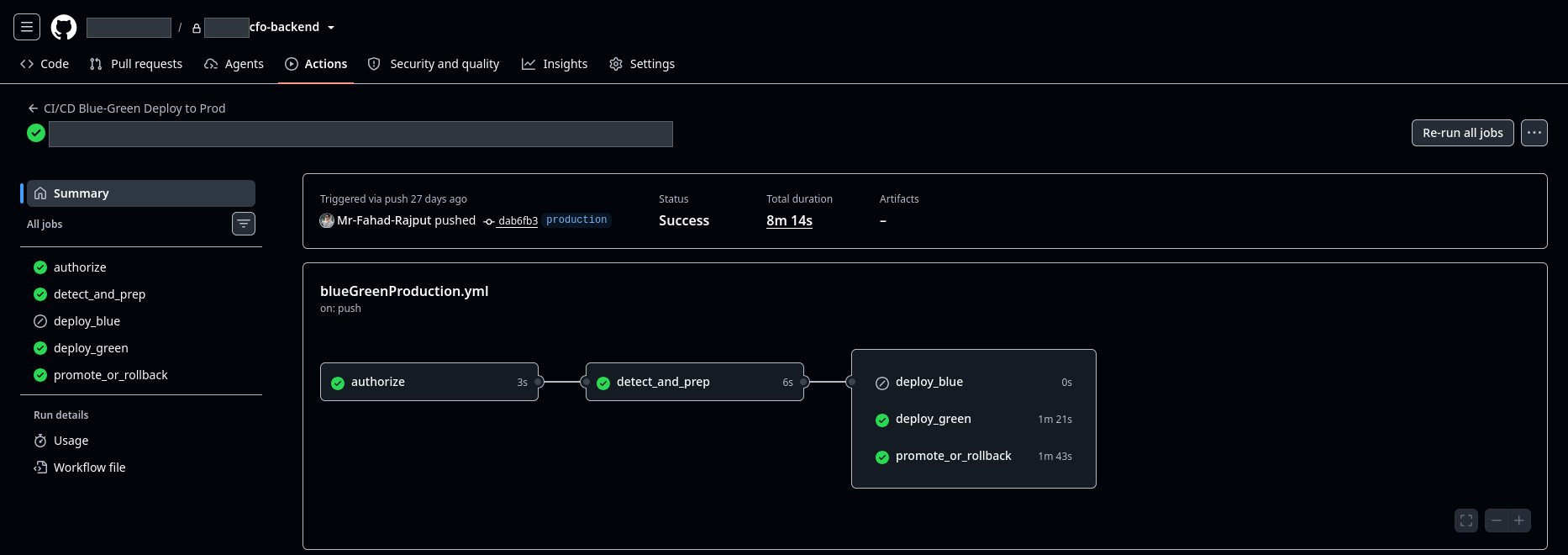
Task: Open the Pull requests tab
Action: click(x=136, y=64)
